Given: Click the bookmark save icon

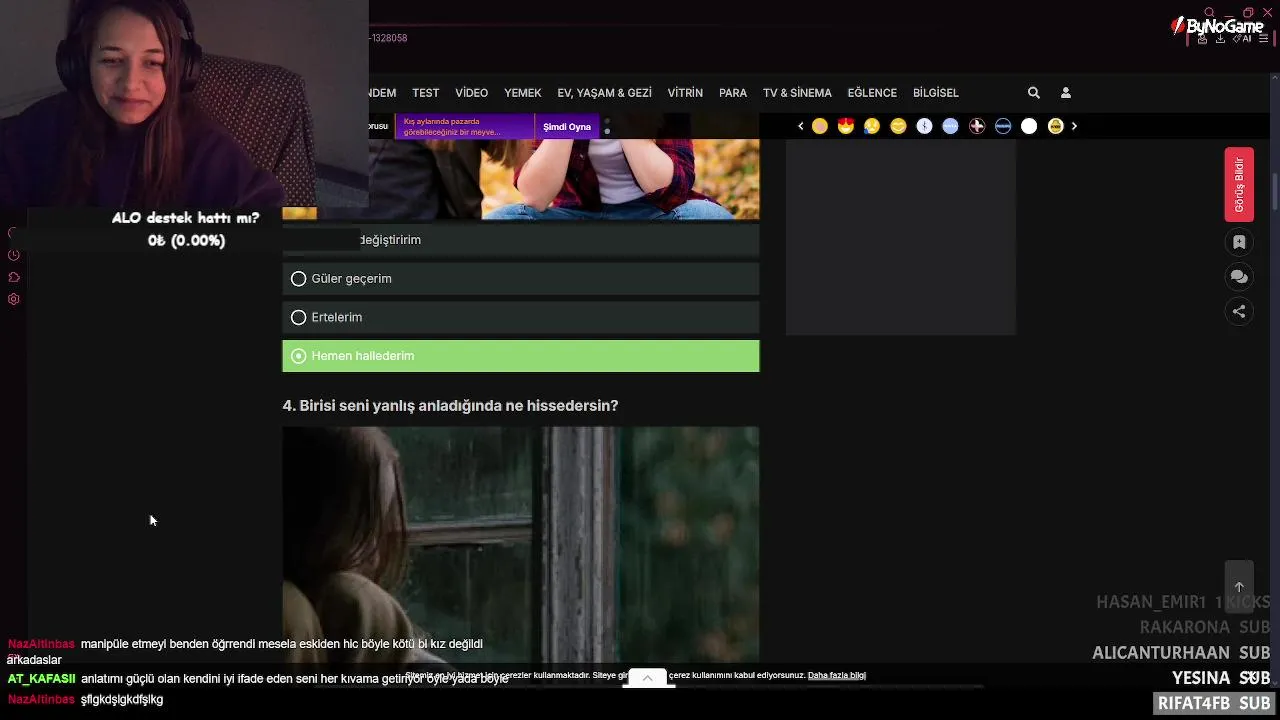Looking at the screenshot, I should 1239,242.
